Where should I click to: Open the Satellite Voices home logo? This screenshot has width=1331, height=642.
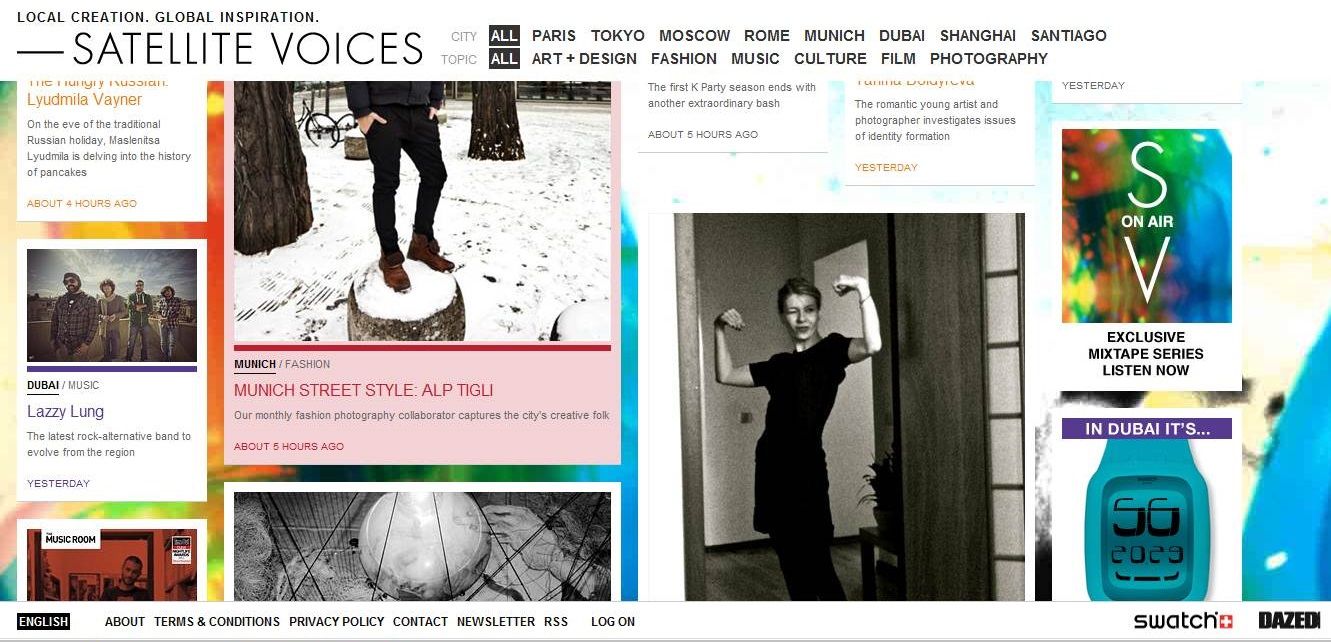[x=220, y=48]
